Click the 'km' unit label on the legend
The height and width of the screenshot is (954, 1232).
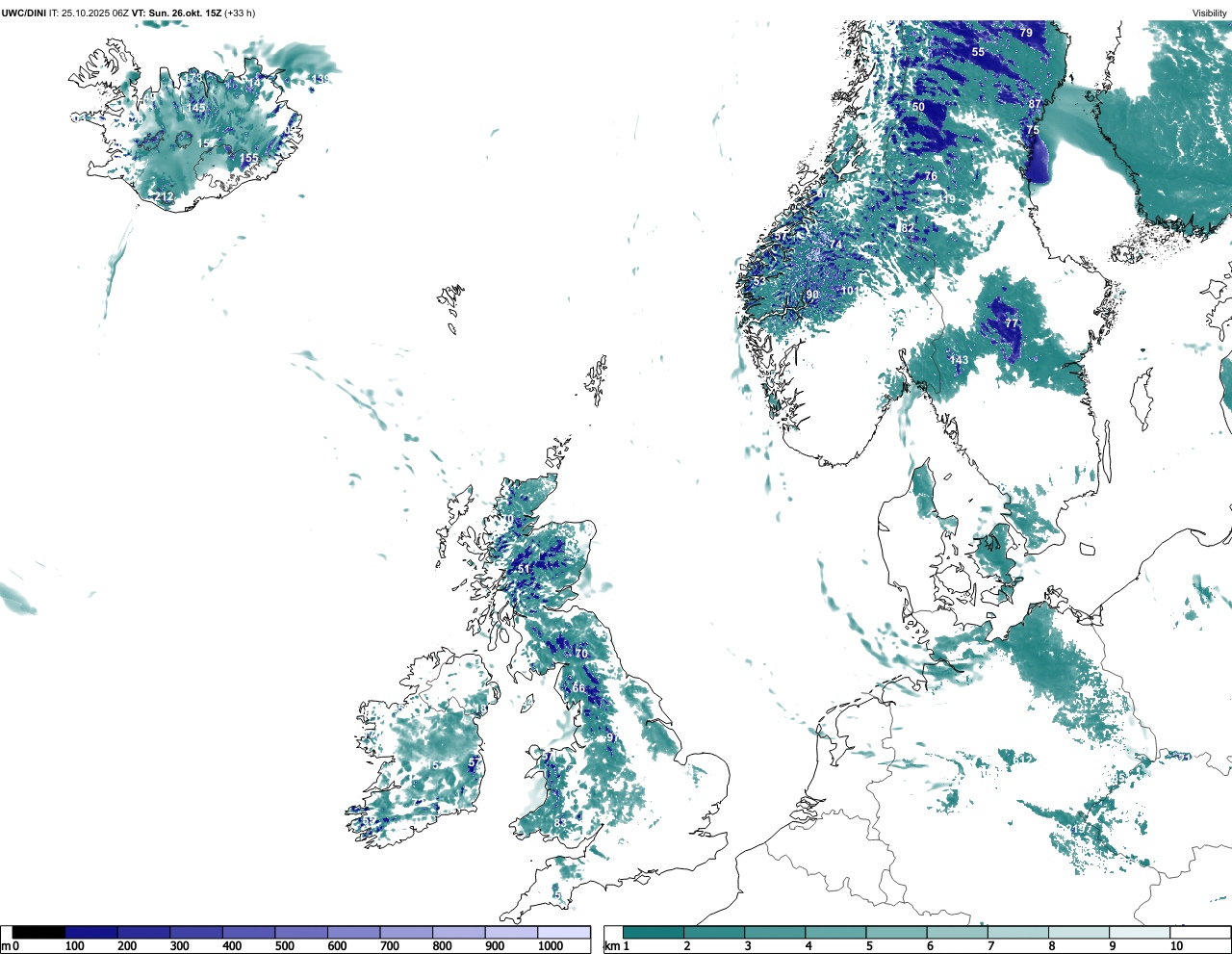pyautogui.click(x=611, y=946)
